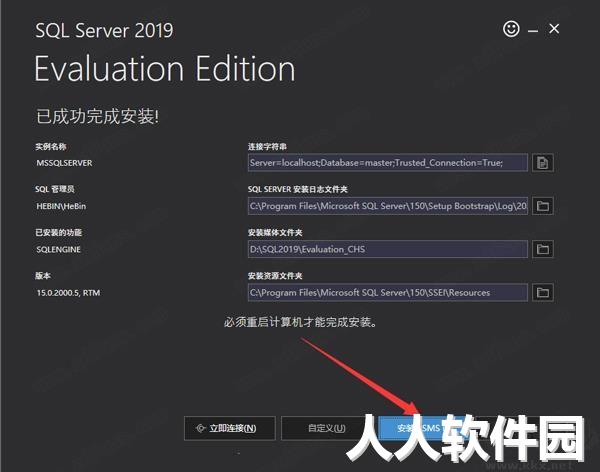Click the SSEI\Resources path field
Viewport: 600px width, 472px height.
(388, 292)
